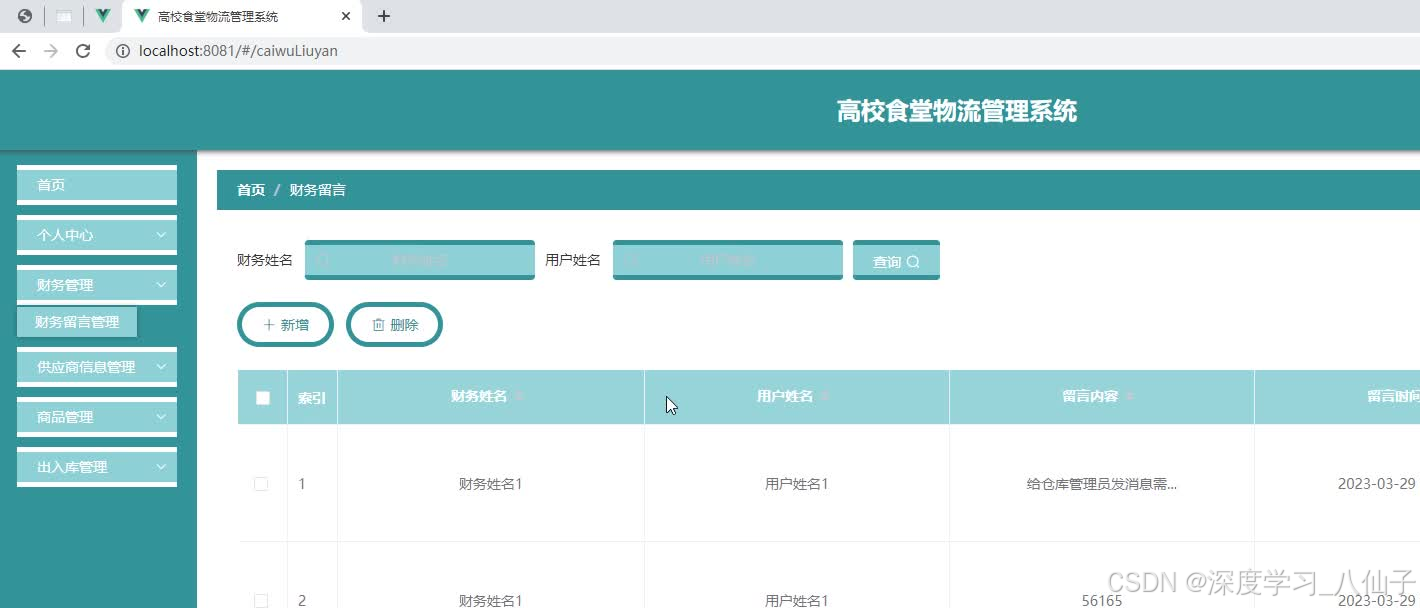This screenshot has width=1420, height=608.
Task: Open a new browser tab with plus icon
Action: click(384, 16)
